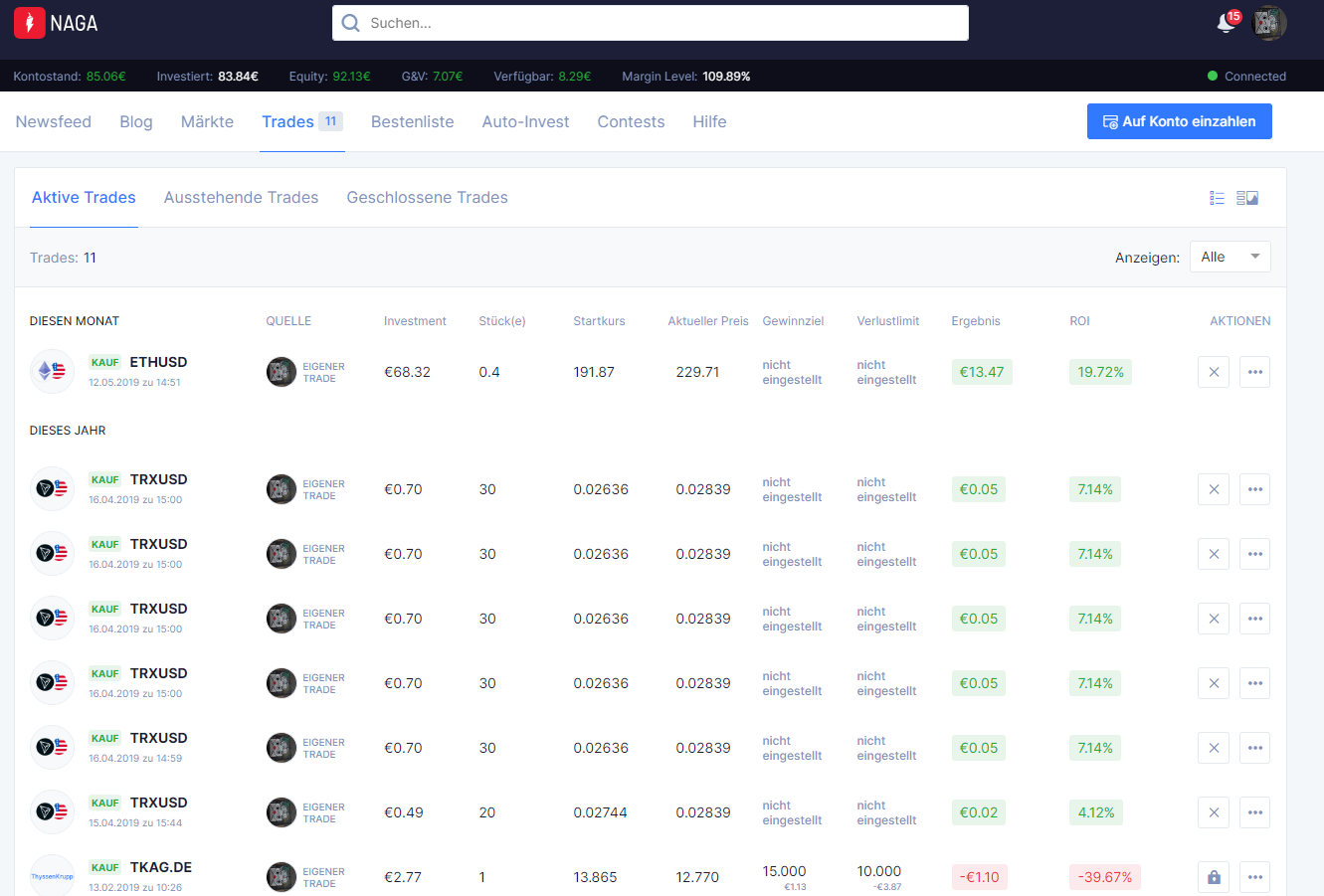This screenshot has width=1324, height=896.
Task: Click the Equity 92.13€ status entry
Action: pyautogui.click(x=330, y=77)
